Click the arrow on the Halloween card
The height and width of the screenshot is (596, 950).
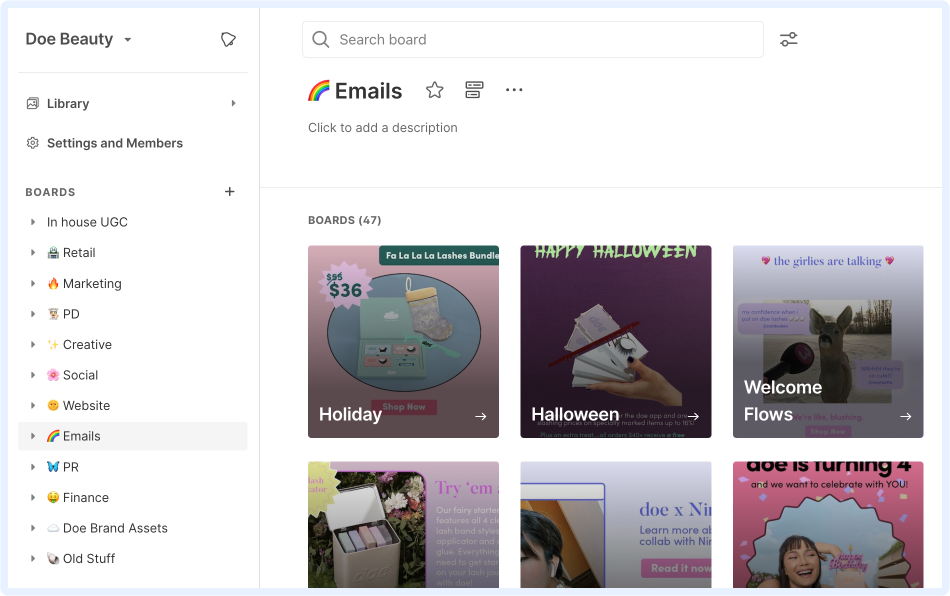tap(694, 416)
